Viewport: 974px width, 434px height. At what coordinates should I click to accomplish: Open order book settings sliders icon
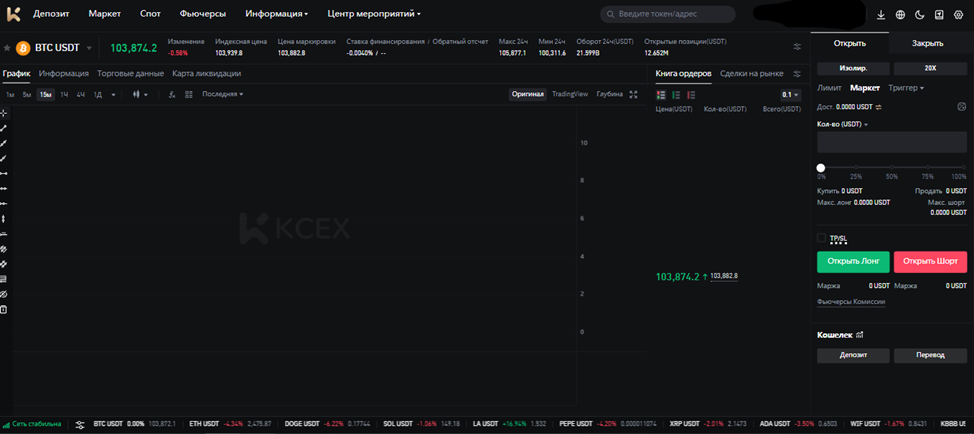(x=797, y=73)
